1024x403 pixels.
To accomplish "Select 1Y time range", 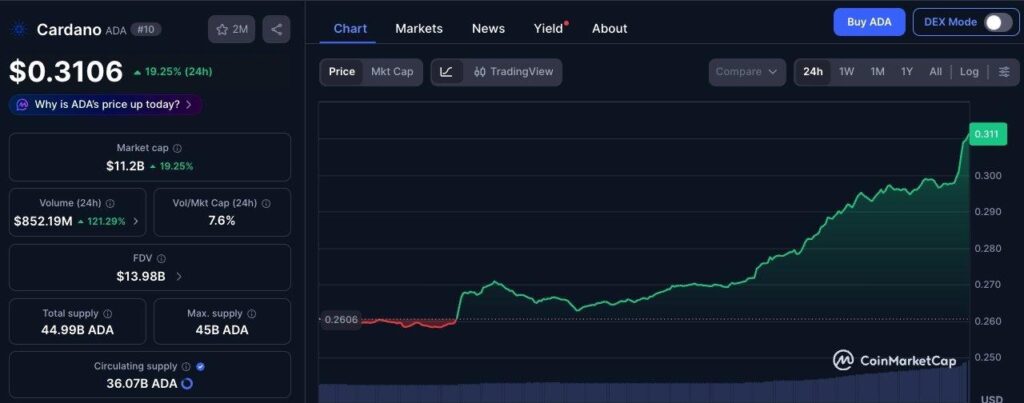I will click(x=906, y=72).
